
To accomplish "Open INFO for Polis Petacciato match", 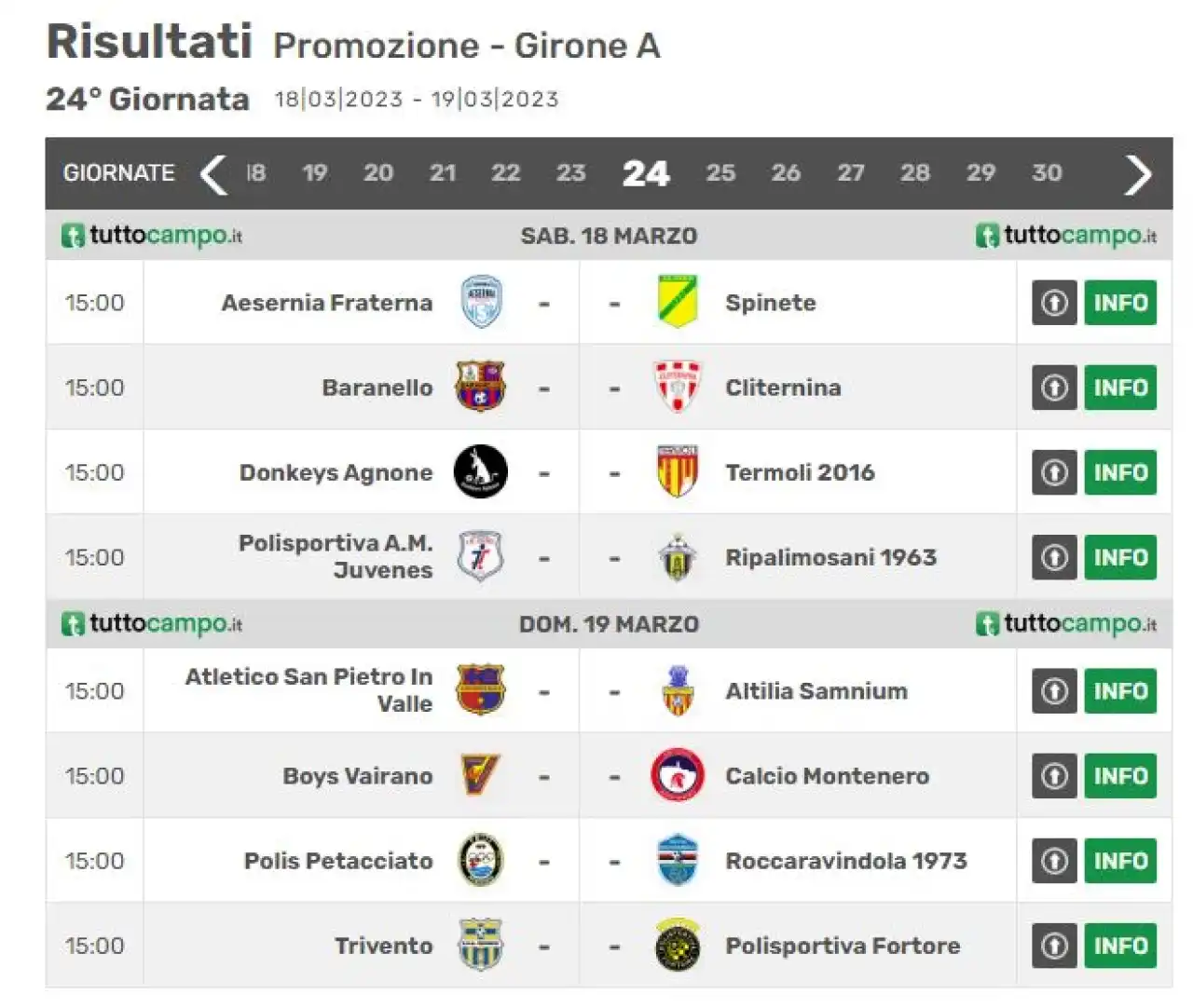I will [x=1120, y=861].
